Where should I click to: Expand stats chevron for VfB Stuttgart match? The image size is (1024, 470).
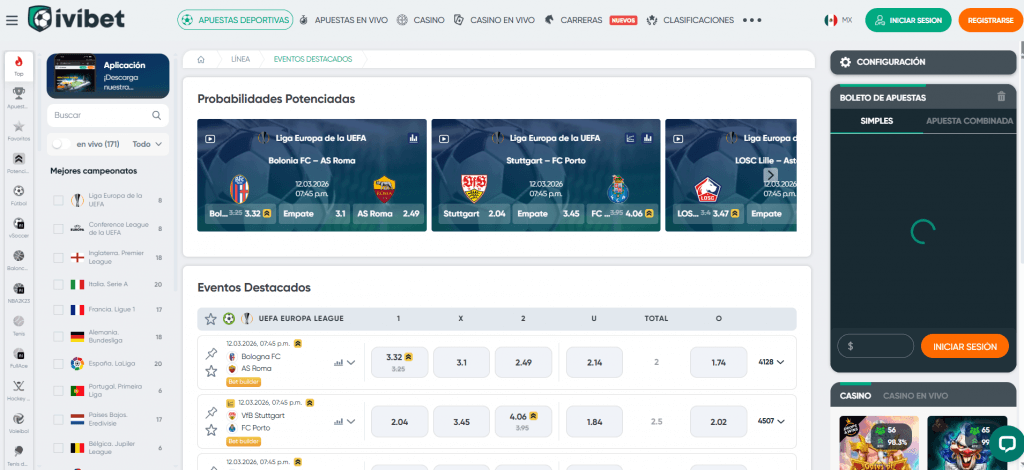(x=351, y=421)
